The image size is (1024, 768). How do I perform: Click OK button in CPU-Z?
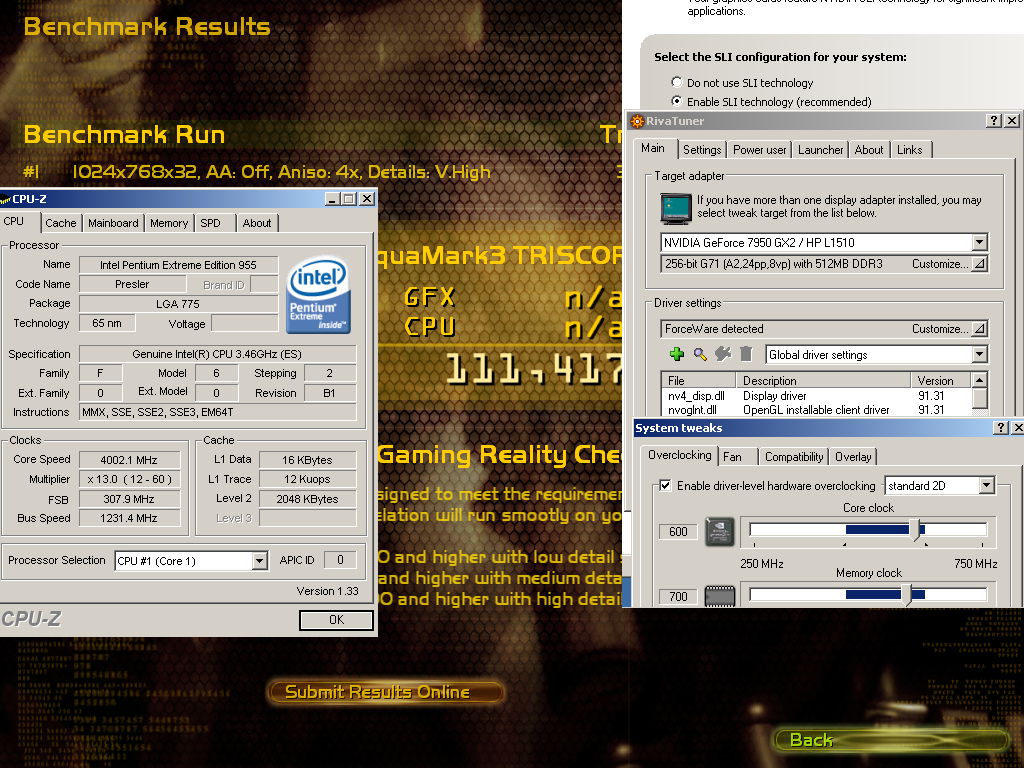pyautogui.click(x=336, y=620)
